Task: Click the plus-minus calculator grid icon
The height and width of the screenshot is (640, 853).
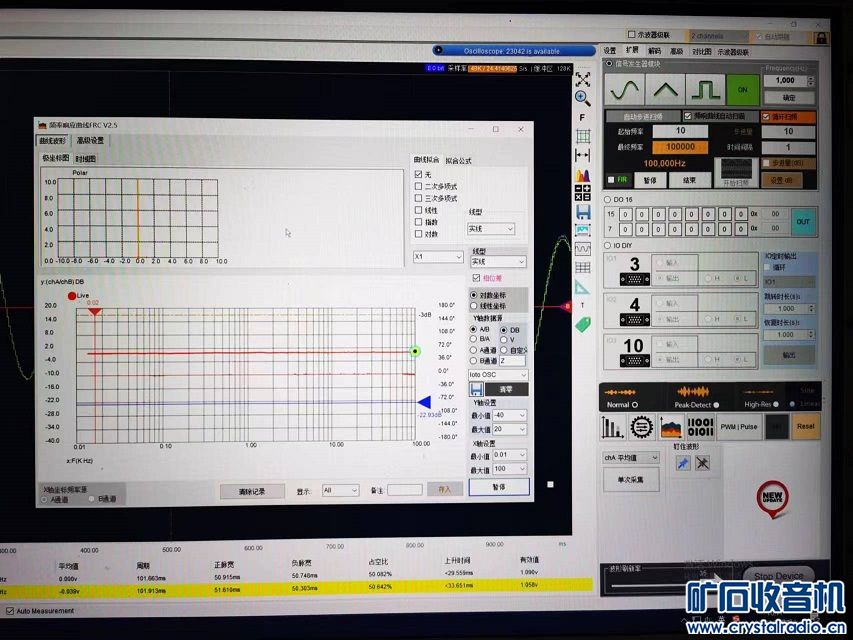Action: coord(583,192)
